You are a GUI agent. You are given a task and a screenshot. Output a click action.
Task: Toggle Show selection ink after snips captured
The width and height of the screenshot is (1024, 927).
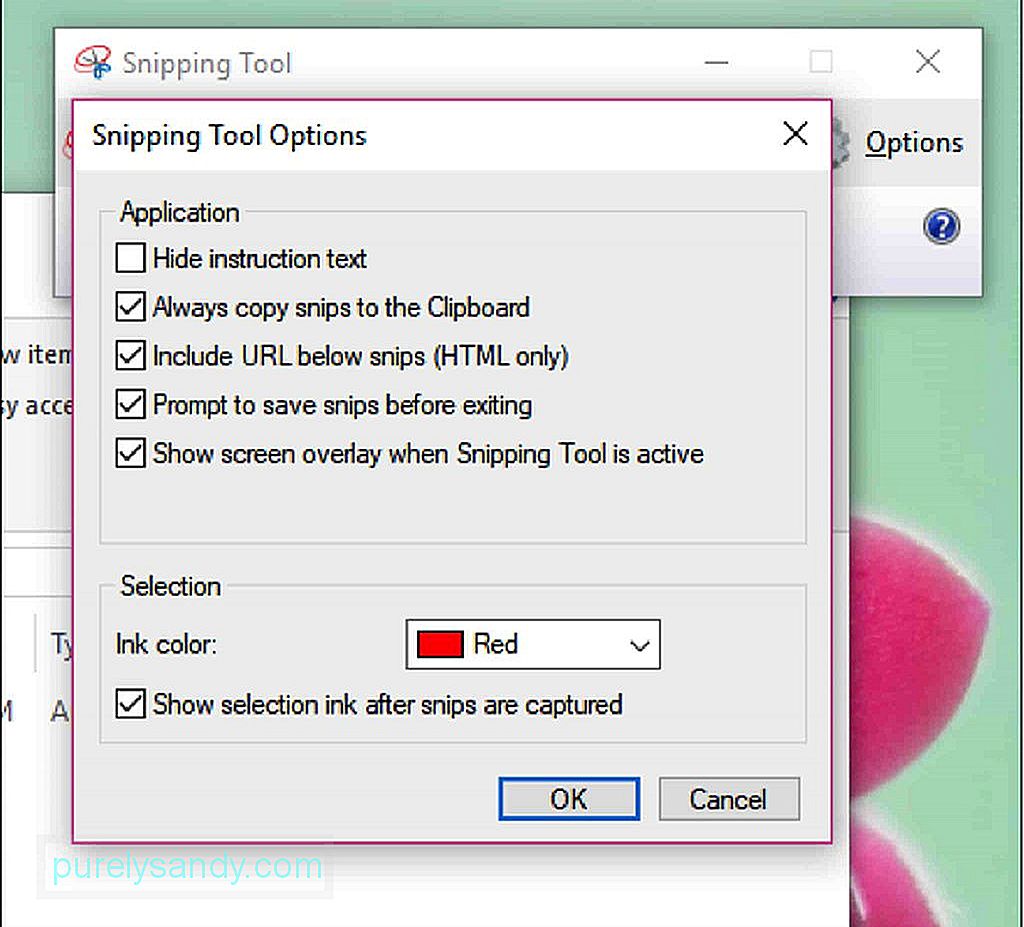pos(130,704)
